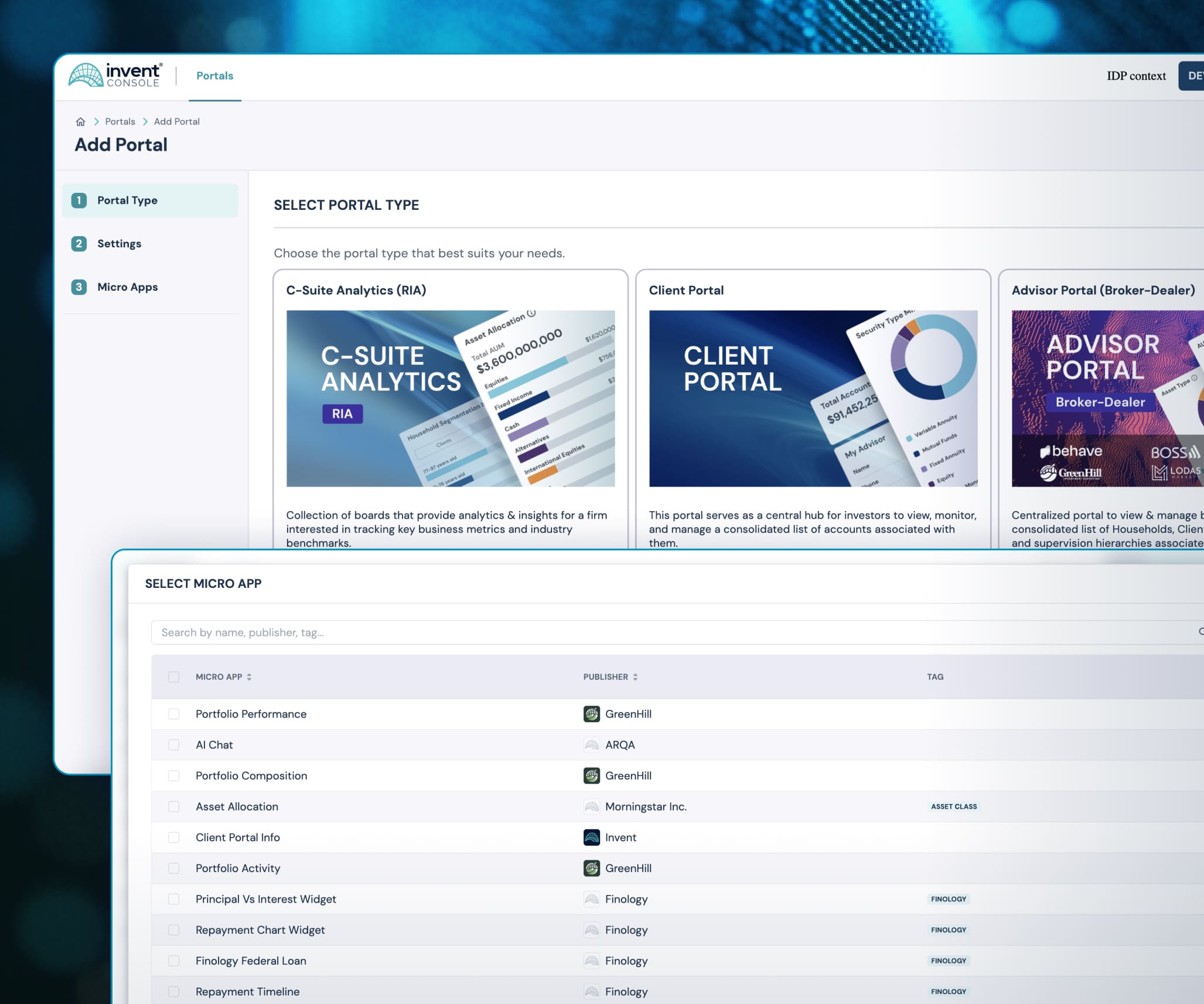Click the Invent Console logo
This screenshot has width=1204, height=1004.
(115, 76)
